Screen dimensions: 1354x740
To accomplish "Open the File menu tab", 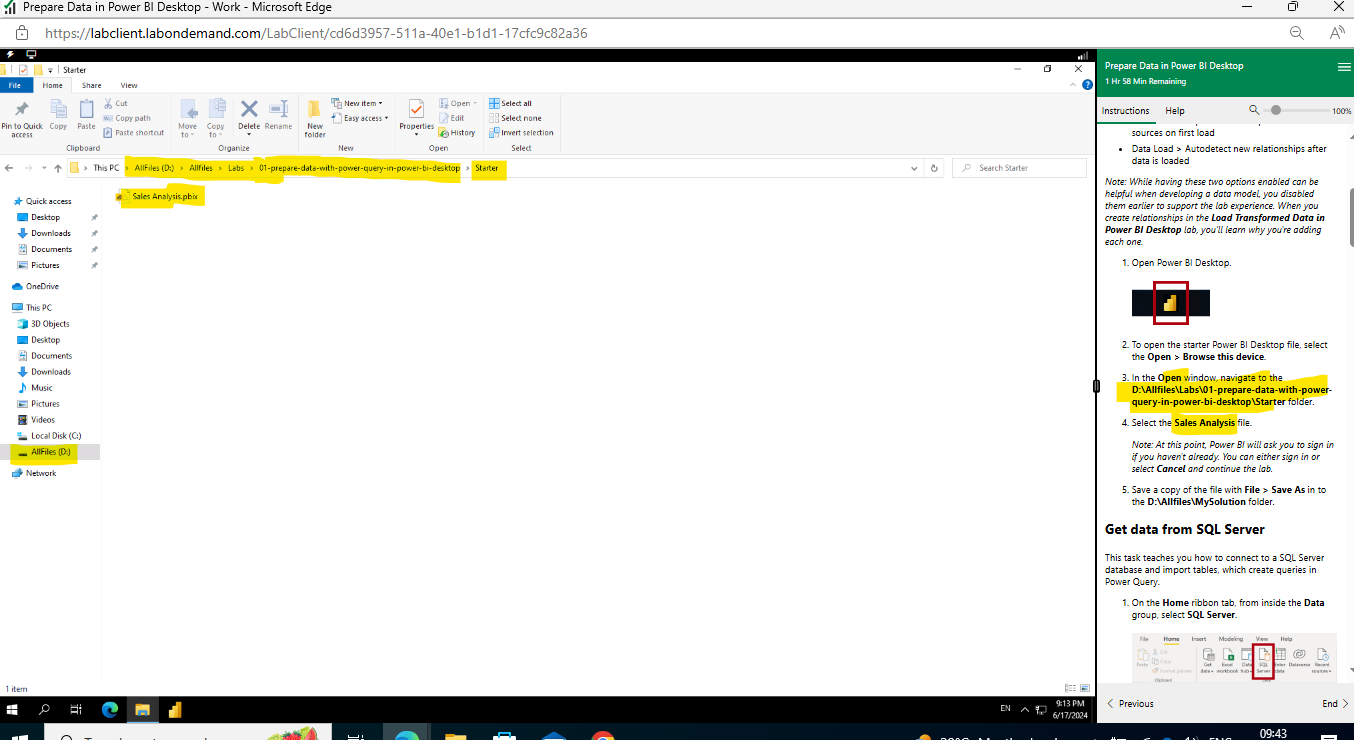I will point(15,85).
